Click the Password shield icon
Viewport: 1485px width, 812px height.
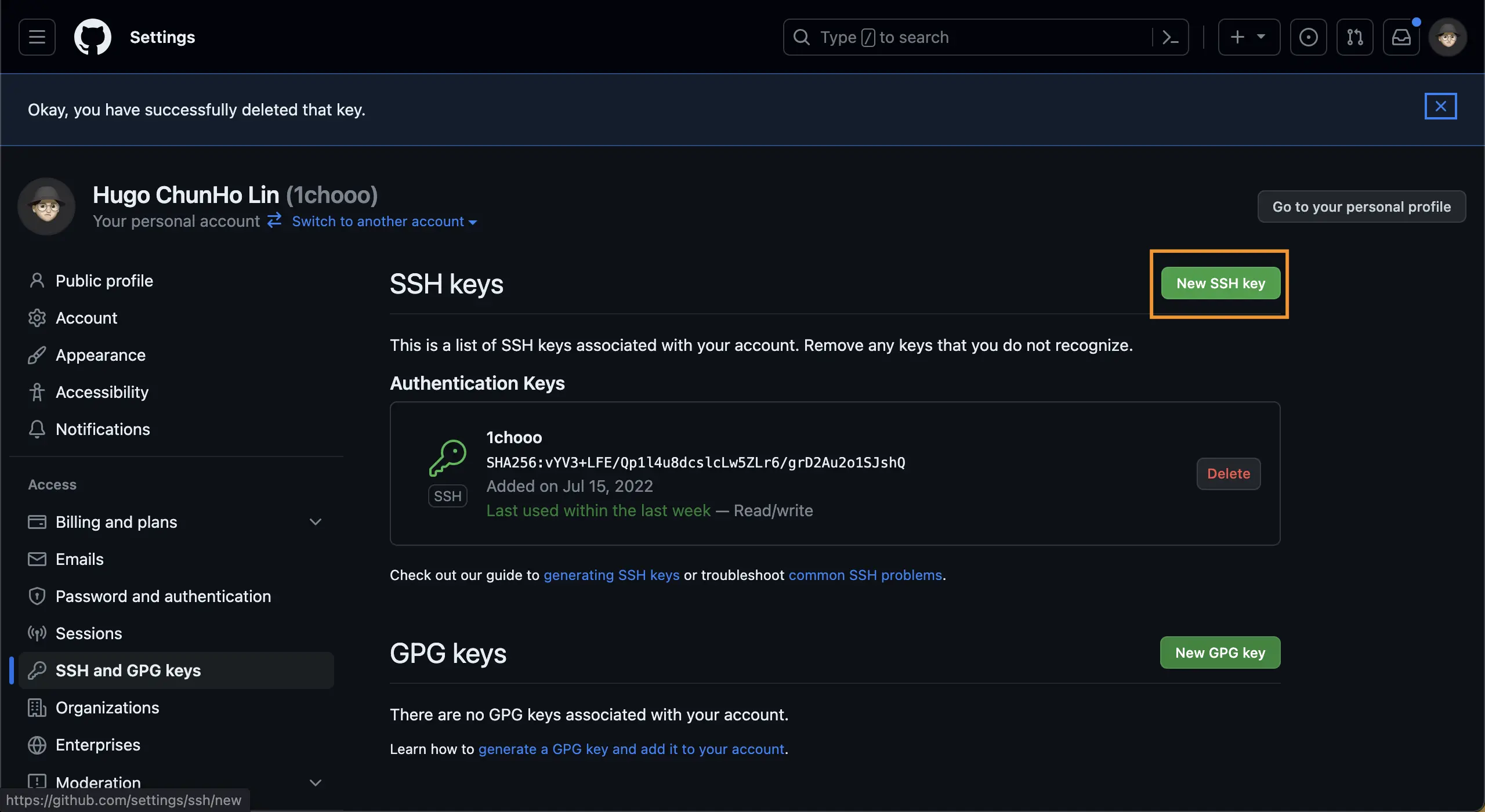(x=37, y=596)
